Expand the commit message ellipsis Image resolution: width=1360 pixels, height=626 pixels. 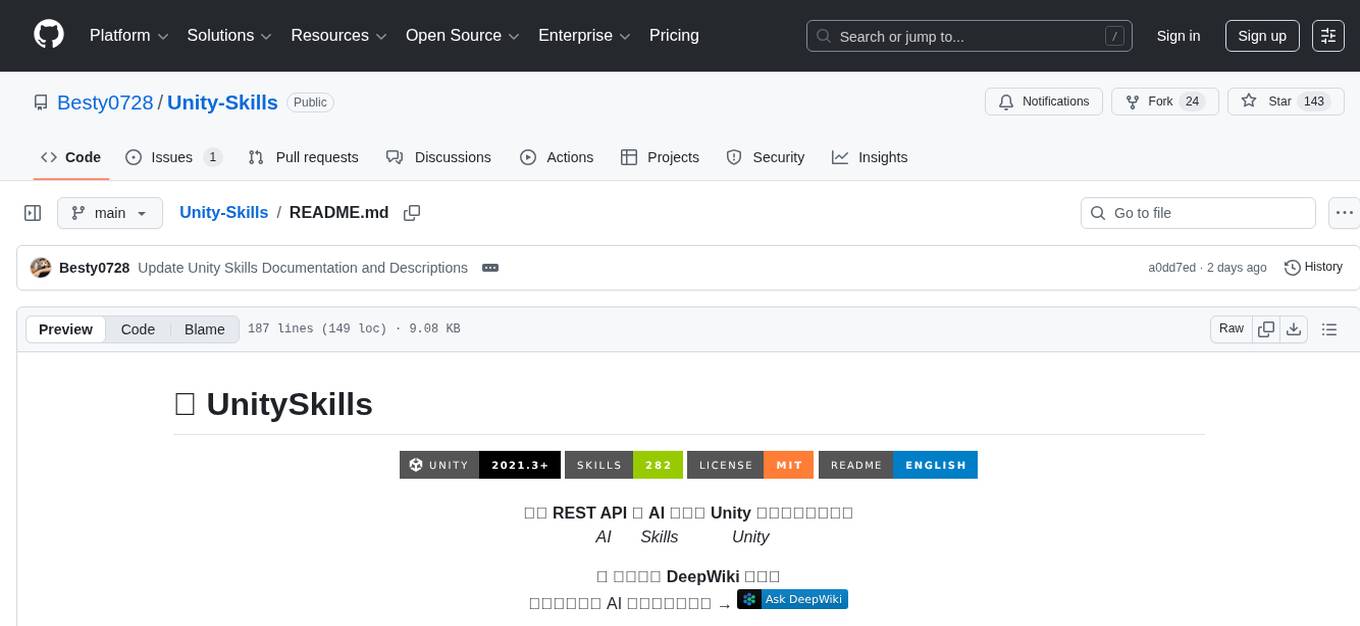coord(490,268)
